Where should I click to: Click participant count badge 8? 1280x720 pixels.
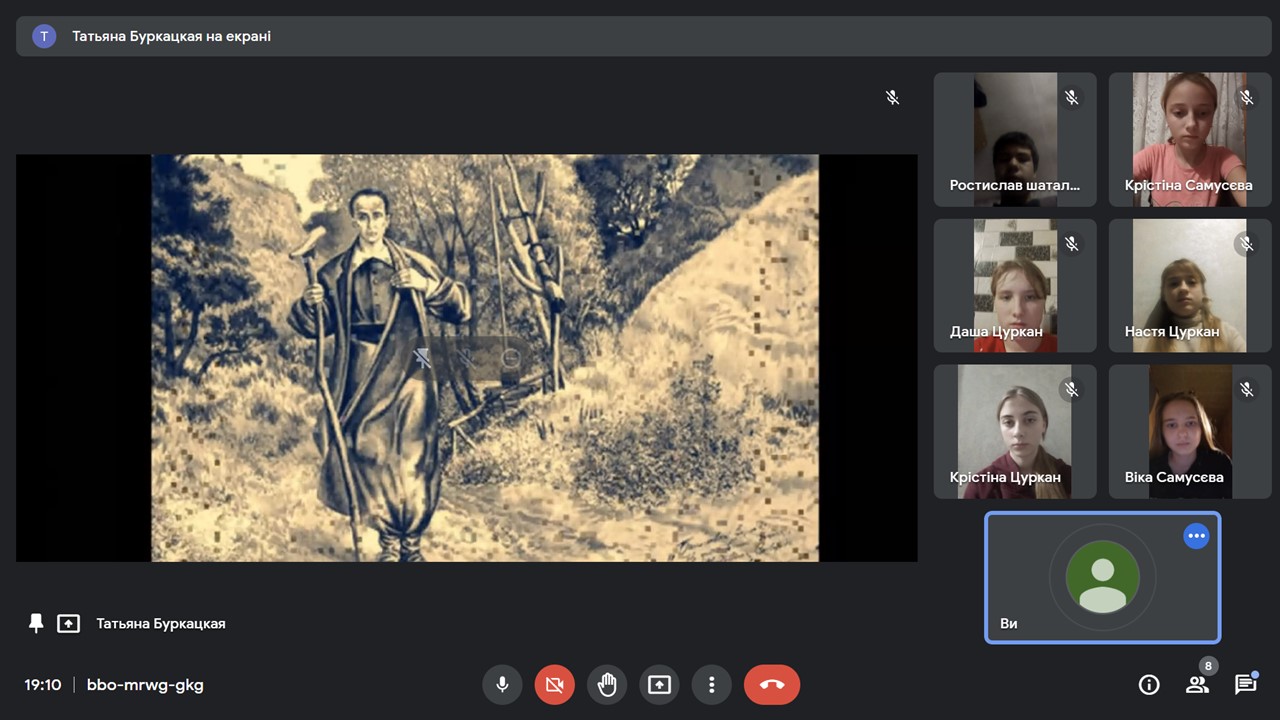click(1208, 666)
